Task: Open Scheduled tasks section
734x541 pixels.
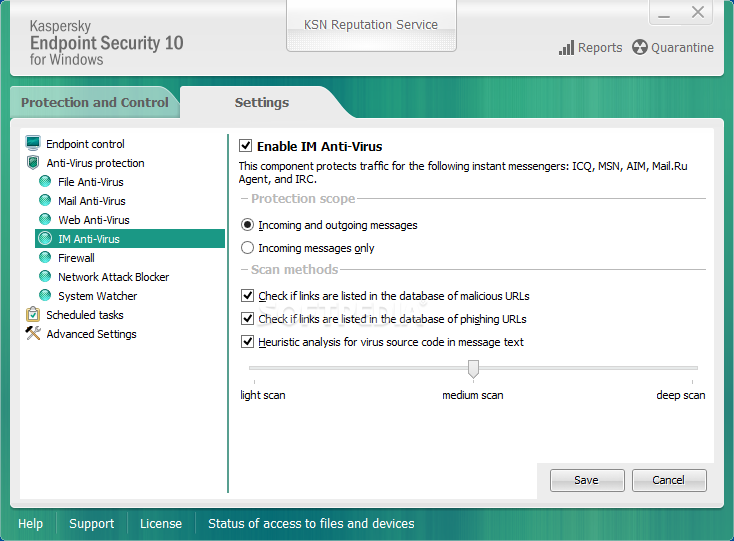Action: point(85,315)
